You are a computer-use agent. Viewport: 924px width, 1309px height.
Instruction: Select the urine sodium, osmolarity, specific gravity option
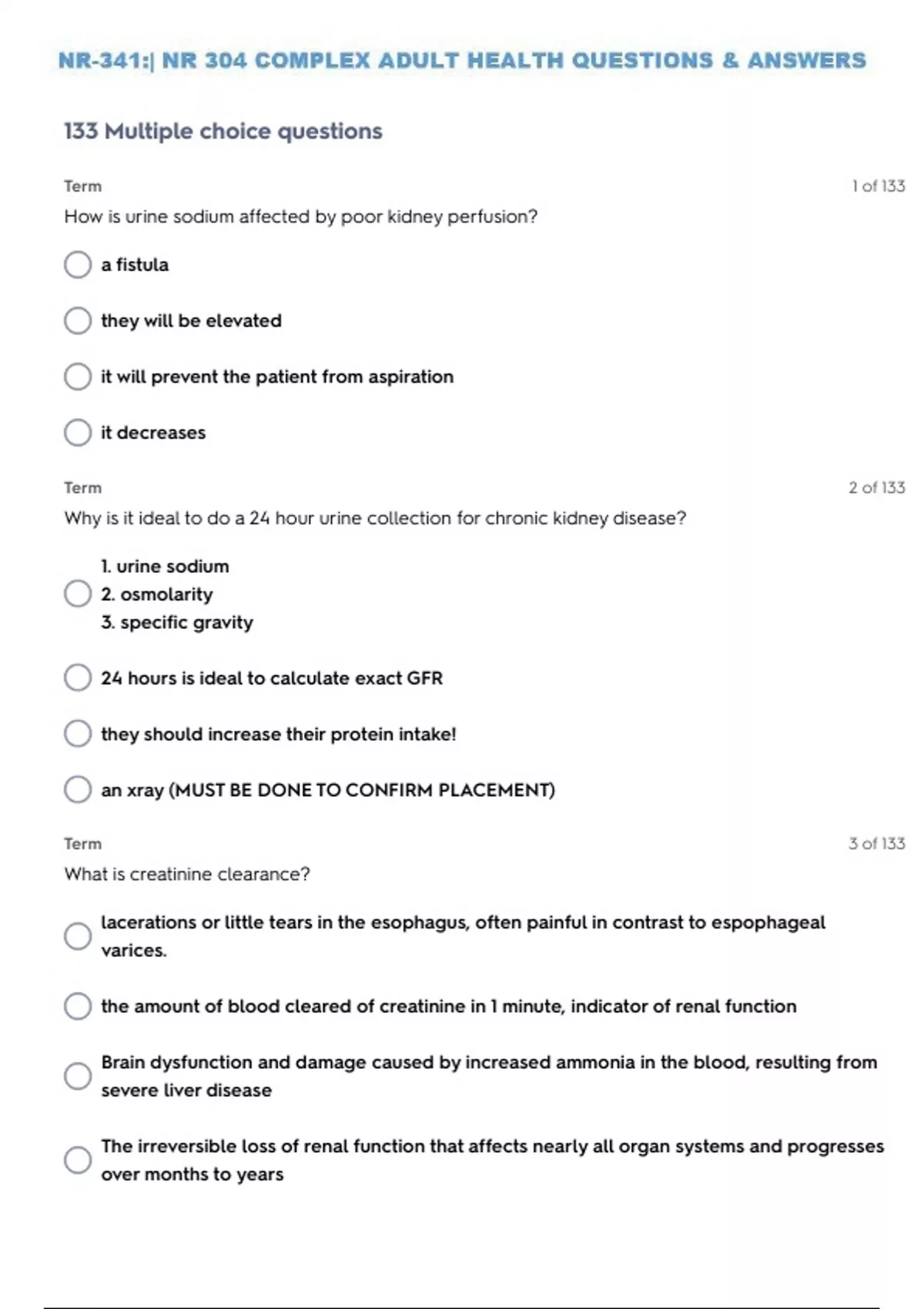click(77, 594)
